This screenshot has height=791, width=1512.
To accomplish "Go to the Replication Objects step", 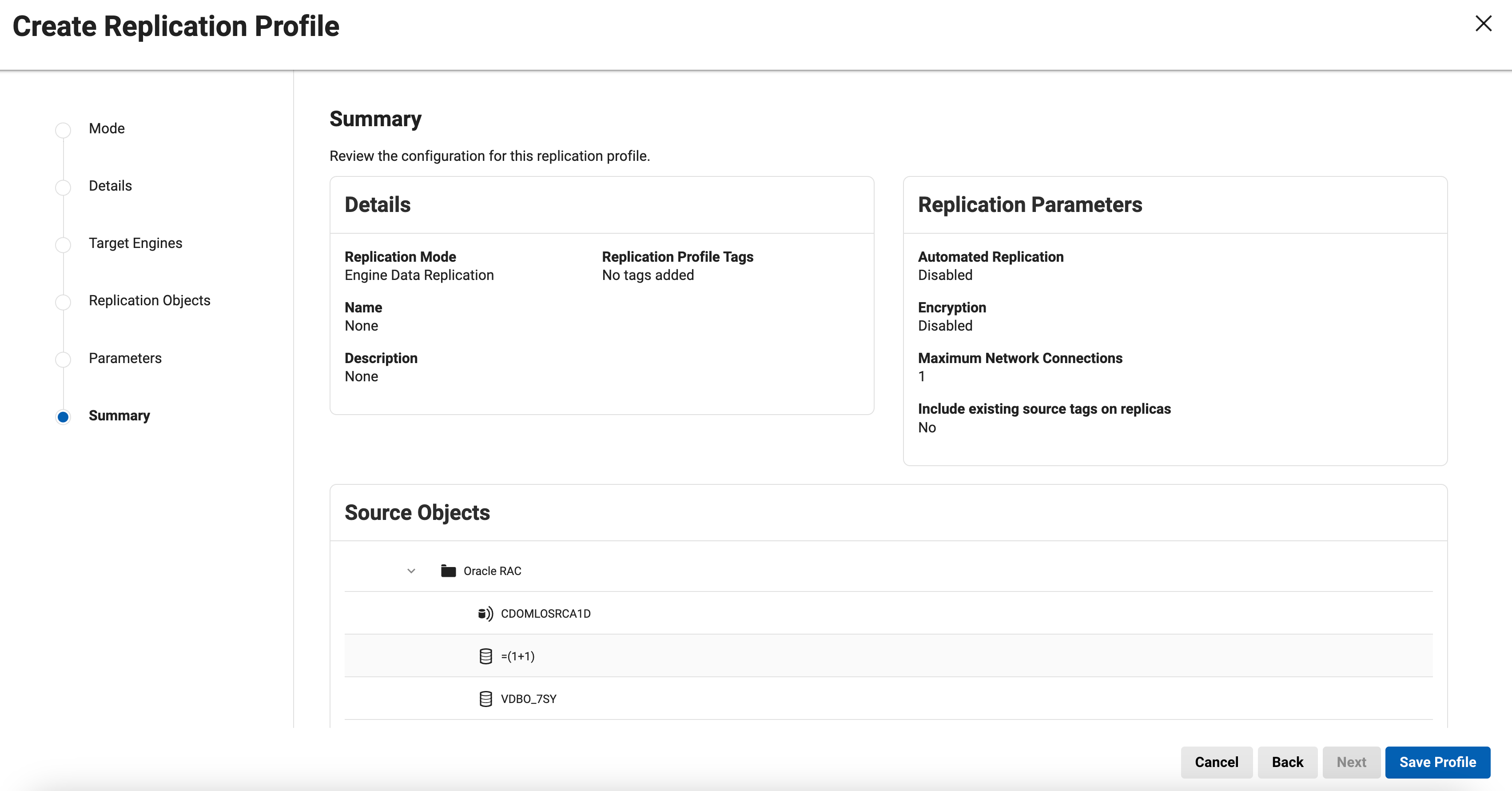I will pos(149,301).
